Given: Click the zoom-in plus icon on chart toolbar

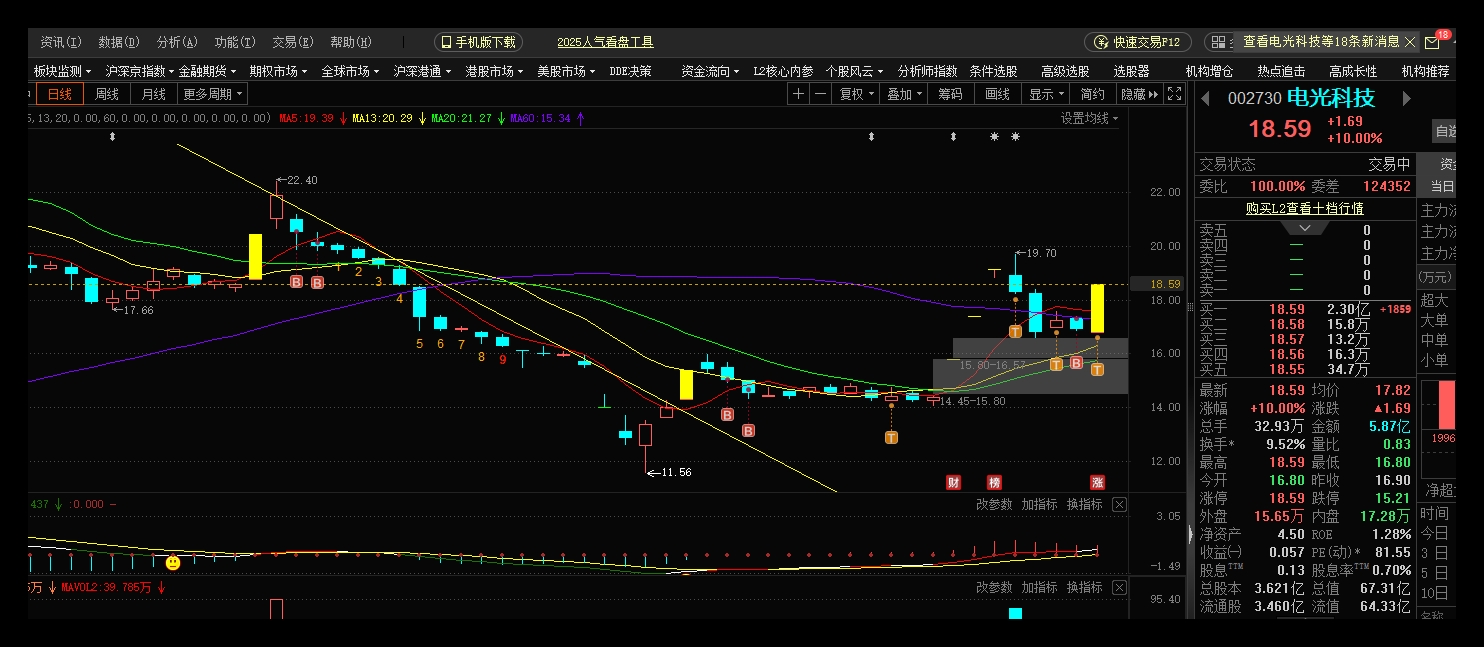Looking at the screenshot, I should coord(798,94).
